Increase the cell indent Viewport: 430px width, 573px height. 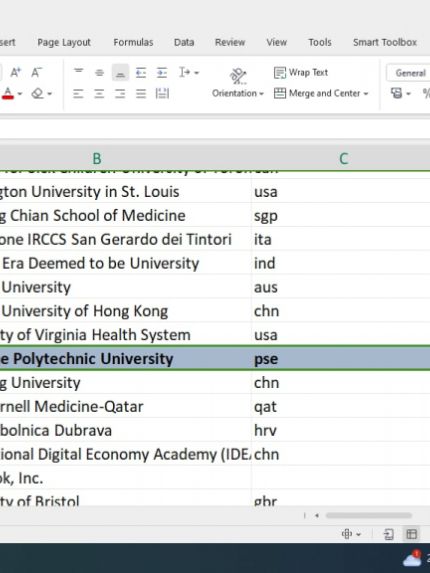[162, 72]
